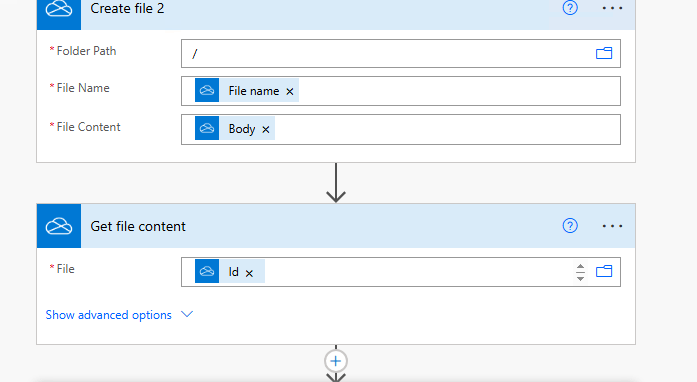
Task: Click the Folder Path input field
Action: coord(401,53)
